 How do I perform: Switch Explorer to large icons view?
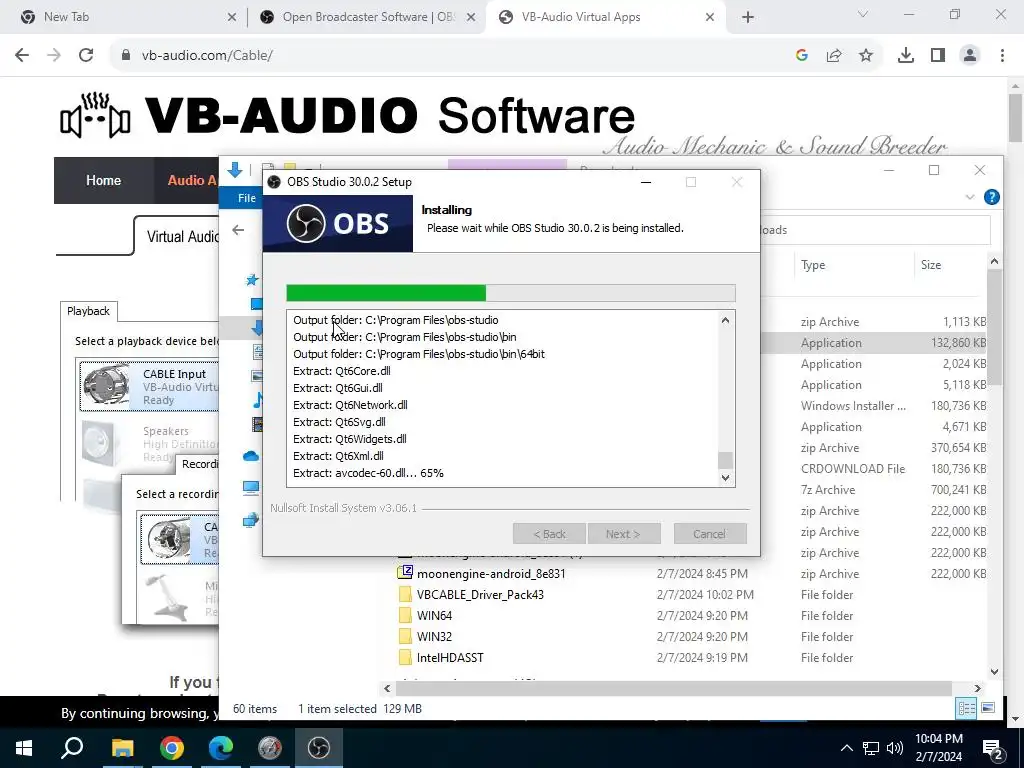click(x=988, y=708)
